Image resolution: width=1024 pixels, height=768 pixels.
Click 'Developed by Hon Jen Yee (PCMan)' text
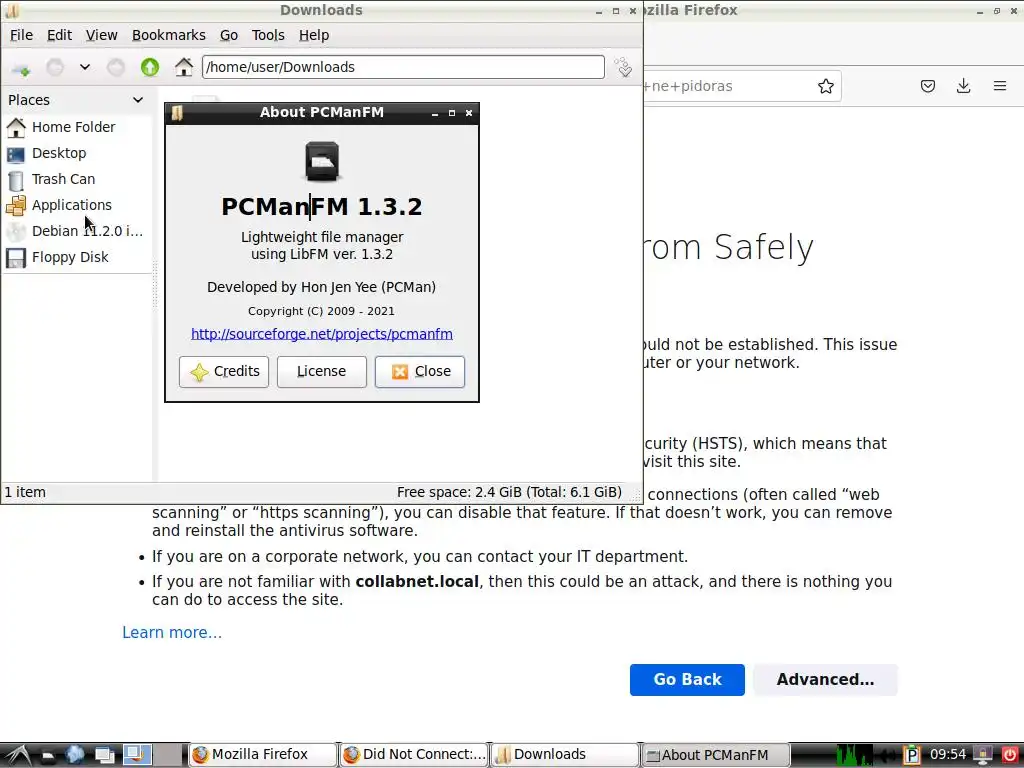[321, 287]
